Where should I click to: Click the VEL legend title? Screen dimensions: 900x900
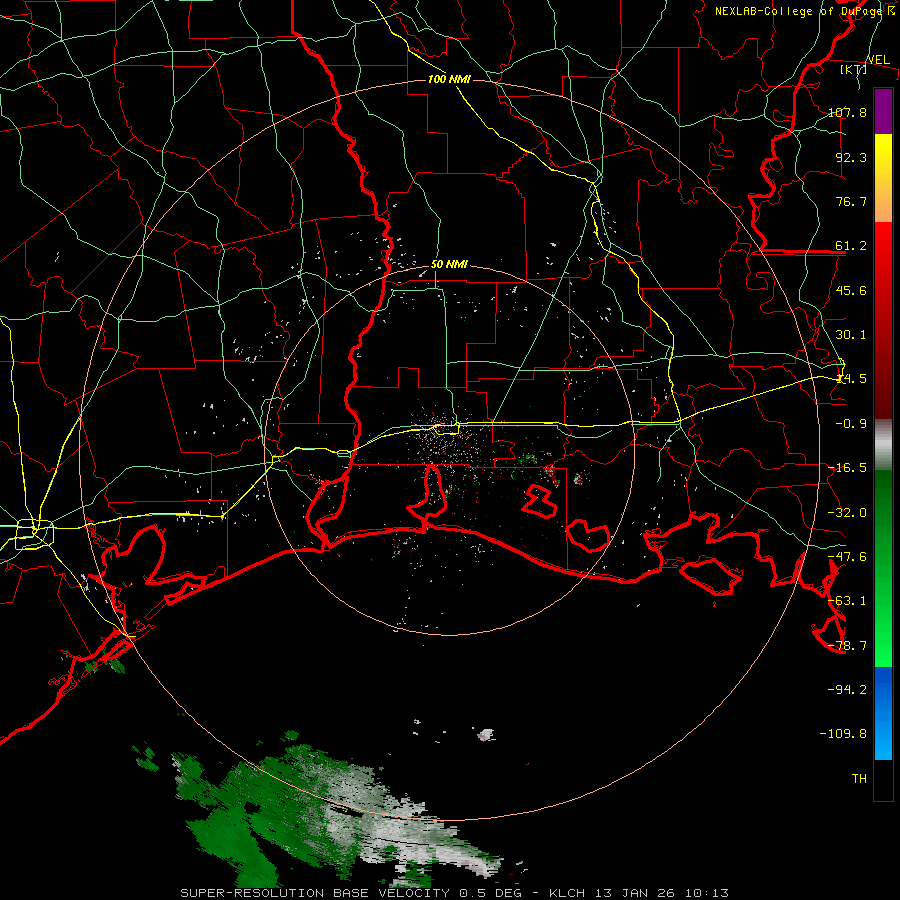878,60
